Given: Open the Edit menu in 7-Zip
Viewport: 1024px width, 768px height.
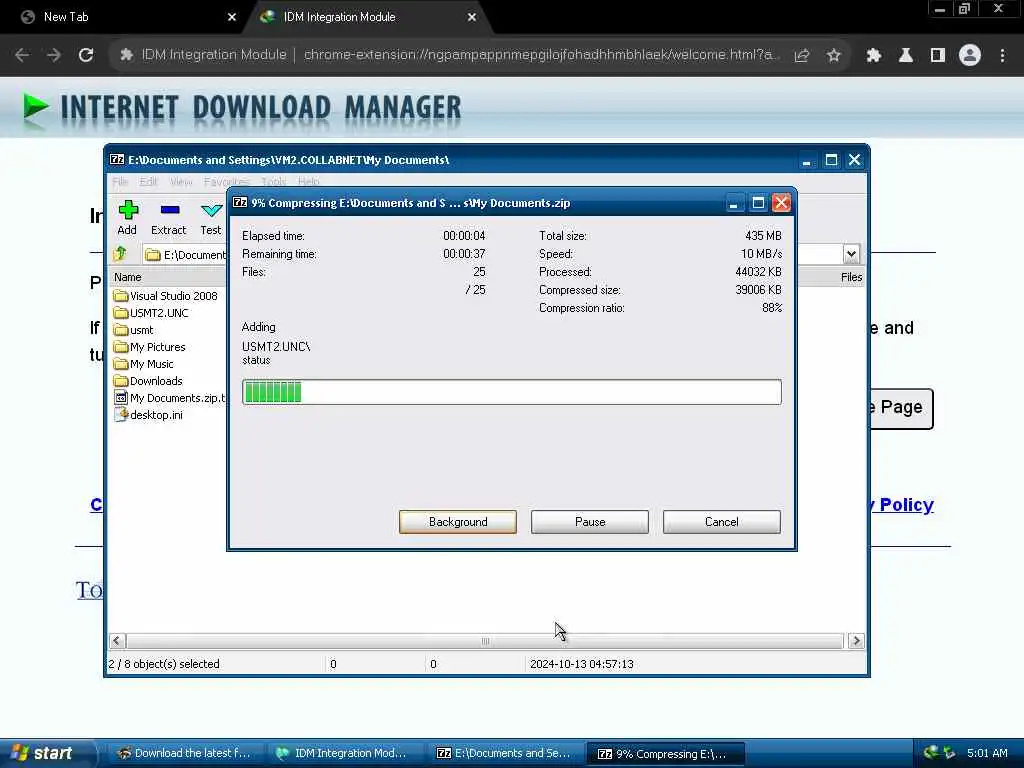Looking at the screenshot, I should [148, 182].
